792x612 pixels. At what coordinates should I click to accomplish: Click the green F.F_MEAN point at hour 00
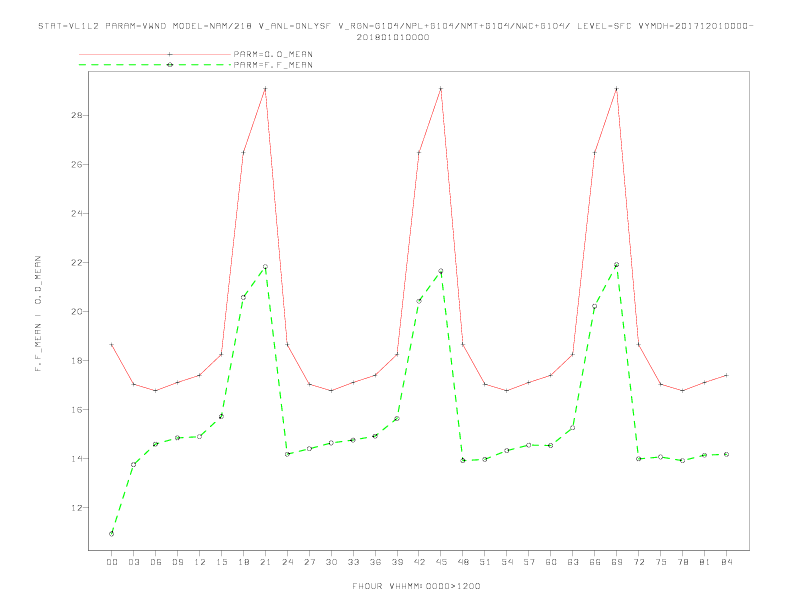click(112, 534)
